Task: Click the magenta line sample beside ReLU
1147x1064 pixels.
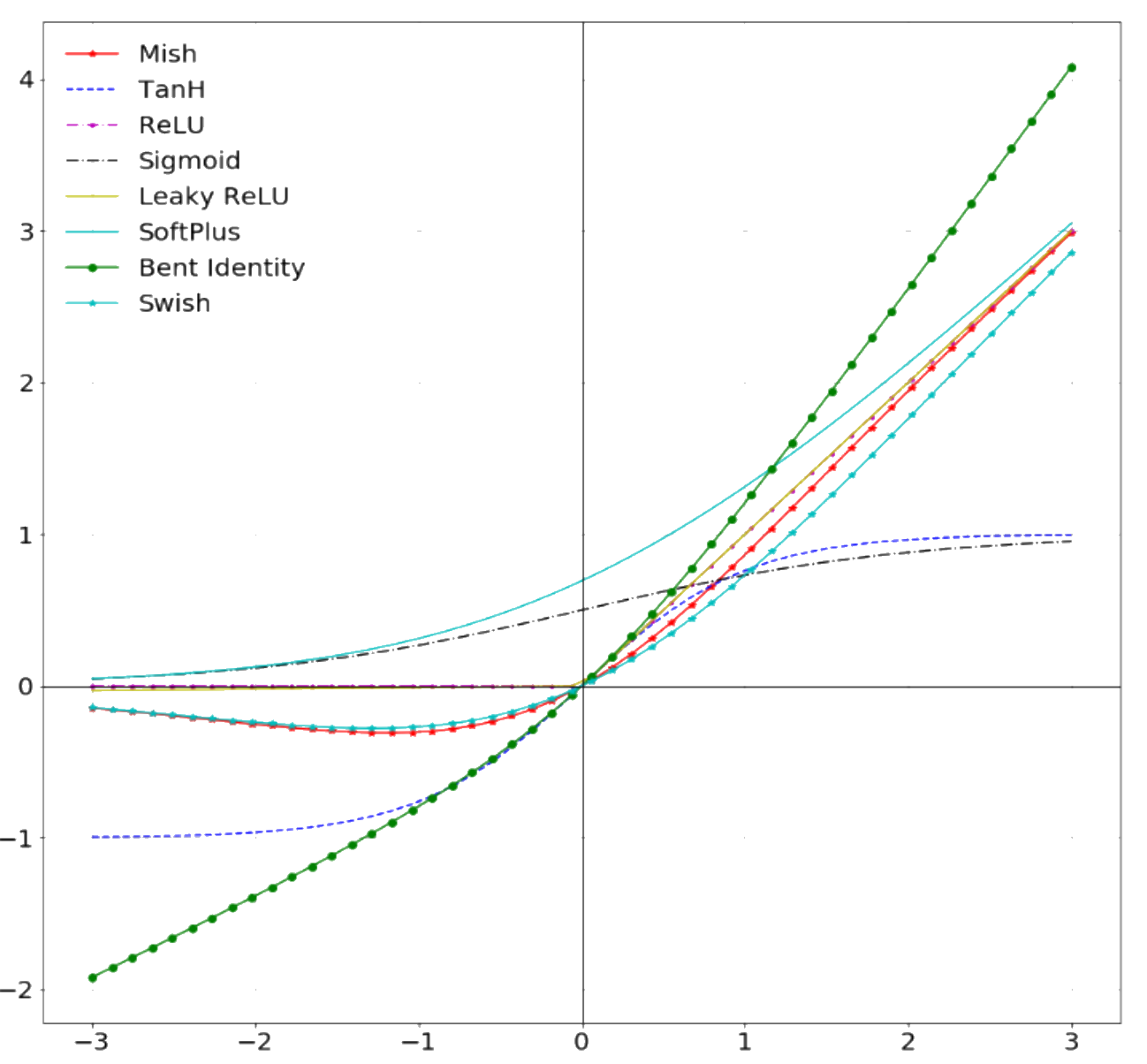Action: [x=92, y=125]
